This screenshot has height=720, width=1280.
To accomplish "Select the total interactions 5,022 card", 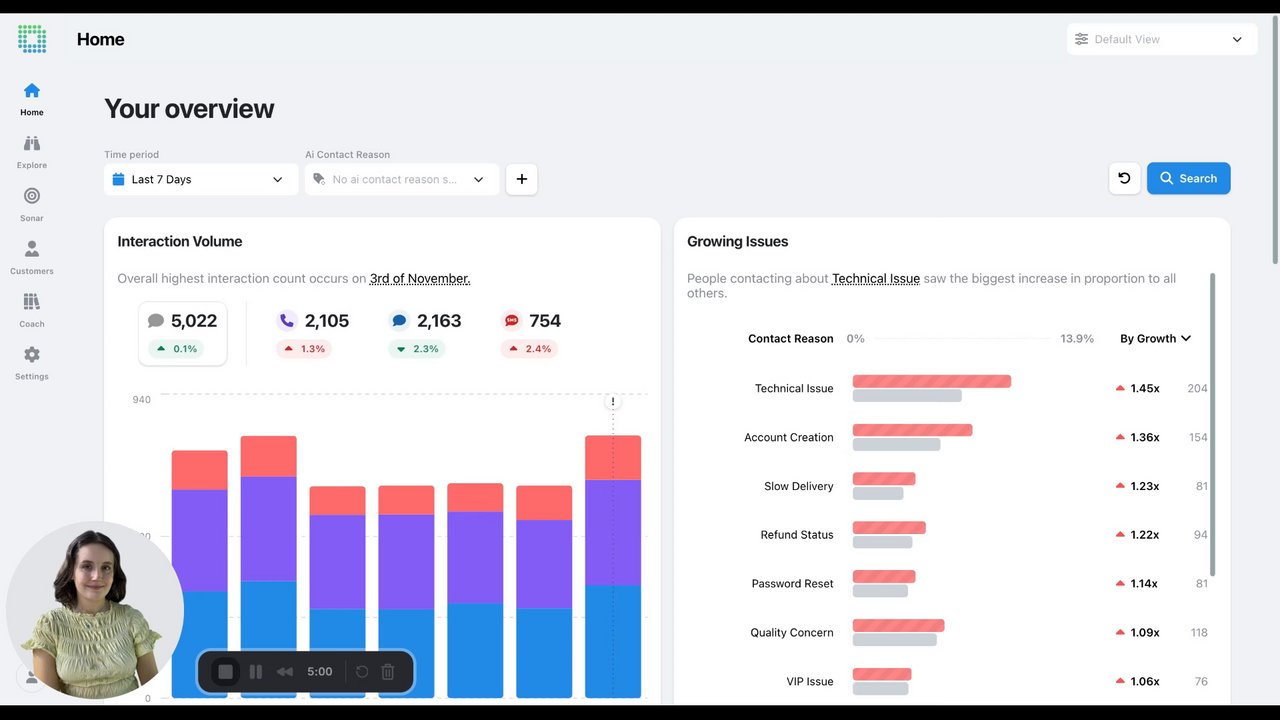I will (182, 333).
